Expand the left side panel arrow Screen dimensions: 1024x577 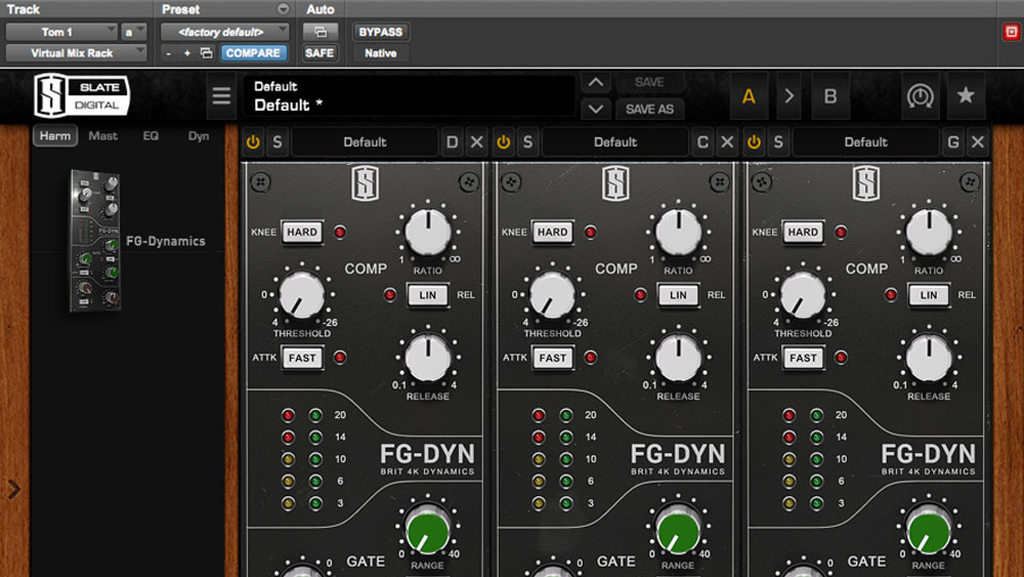[14, 489]
